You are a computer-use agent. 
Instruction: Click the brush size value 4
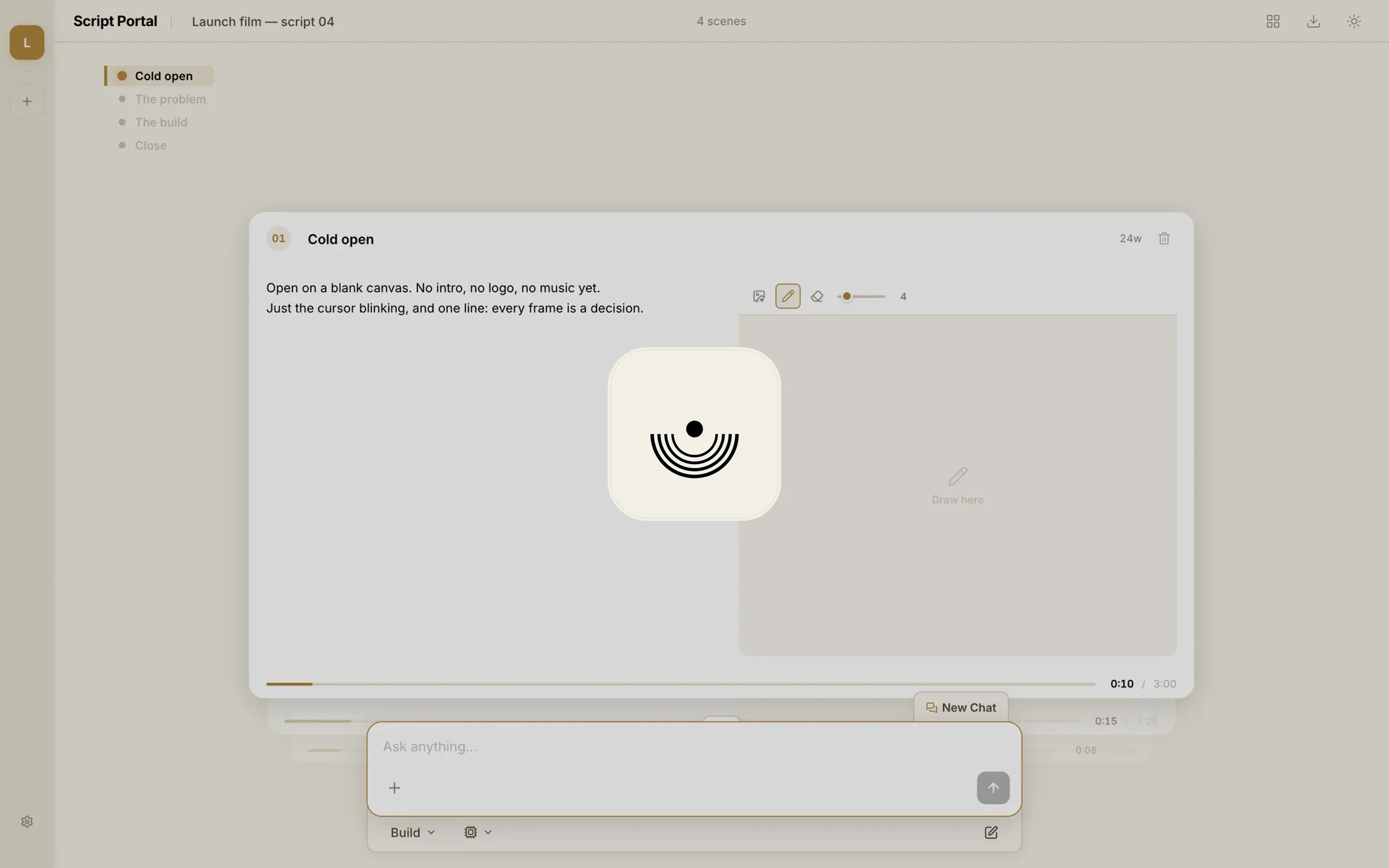click(x=903, y=296)
